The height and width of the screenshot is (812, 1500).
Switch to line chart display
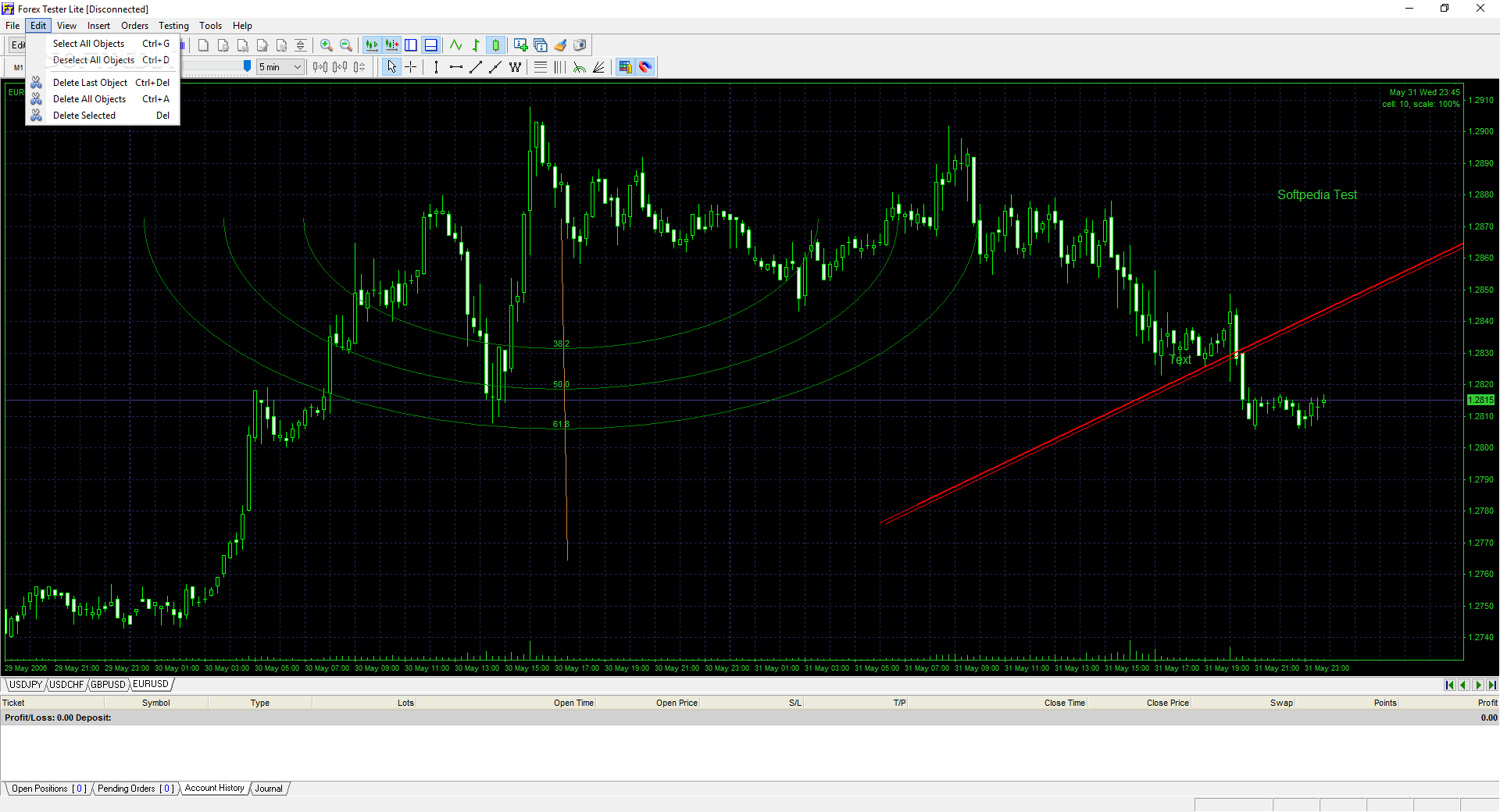coord(455,45)
